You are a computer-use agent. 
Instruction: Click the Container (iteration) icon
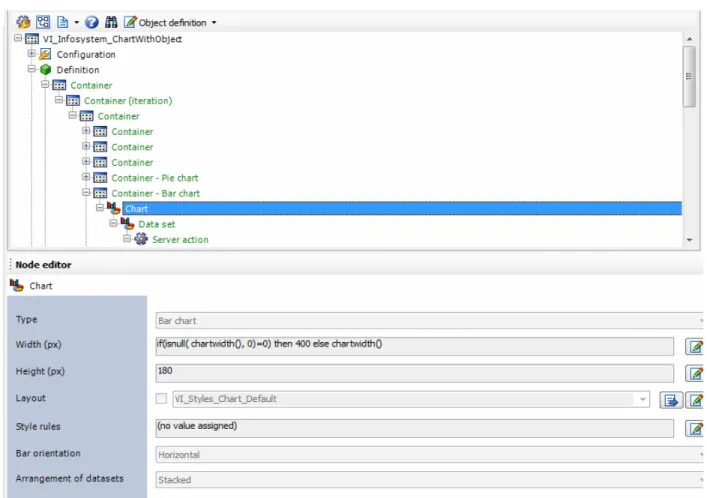[x=73, y=101]
